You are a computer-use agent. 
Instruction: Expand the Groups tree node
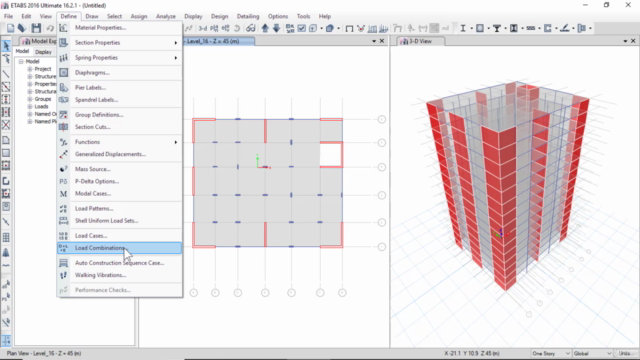(30, 99)
